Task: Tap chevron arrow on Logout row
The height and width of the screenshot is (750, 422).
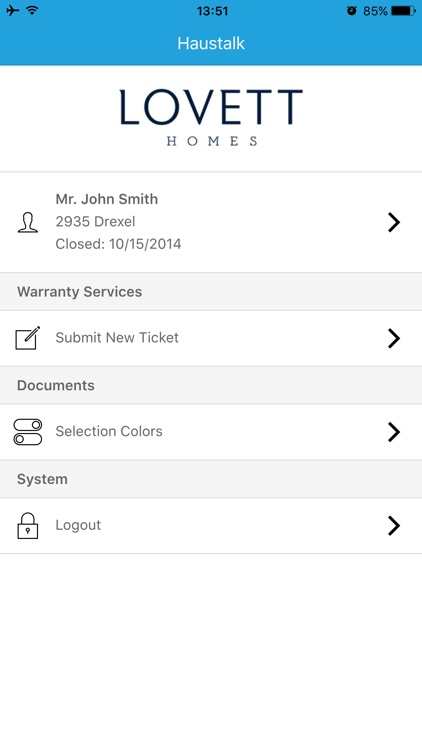Action: tap(394, 526)
